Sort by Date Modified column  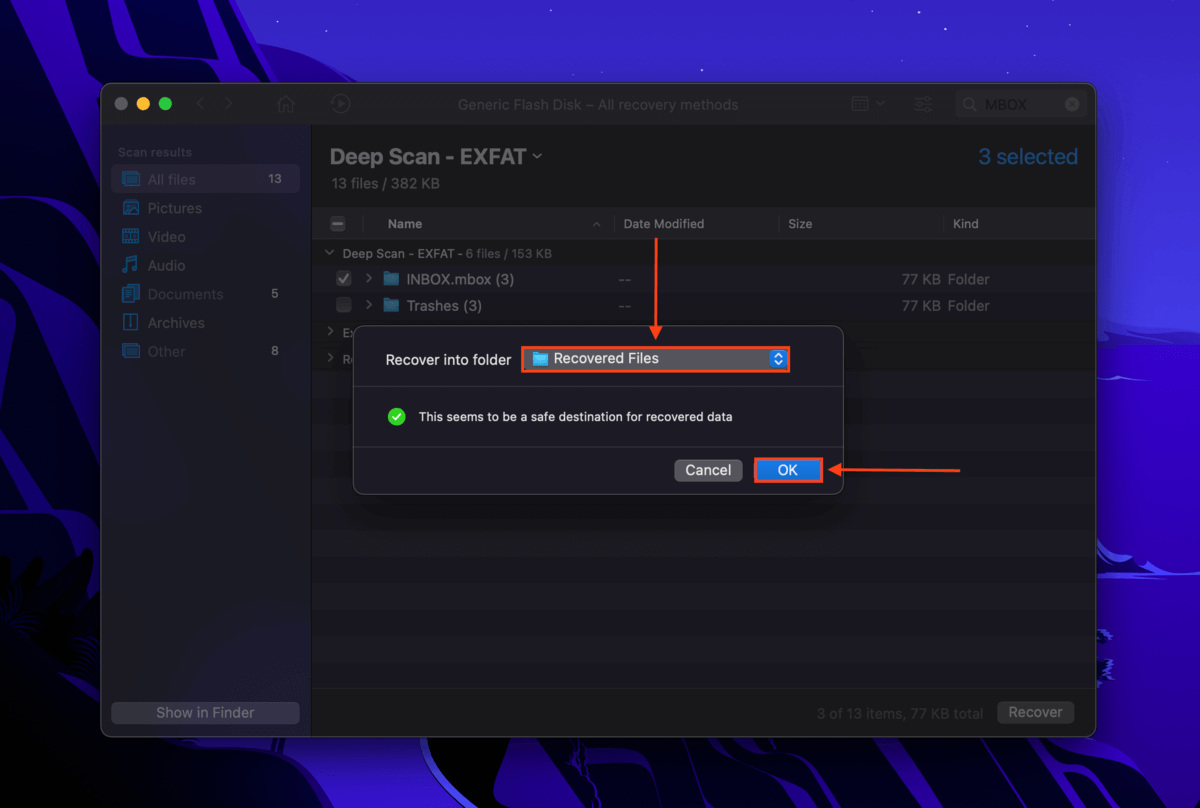click(663, 224)
